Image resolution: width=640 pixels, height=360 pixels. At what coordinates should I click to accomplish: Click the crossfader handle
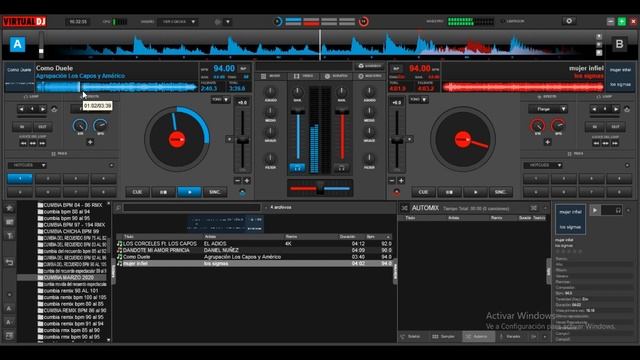(x=320, y=189)
